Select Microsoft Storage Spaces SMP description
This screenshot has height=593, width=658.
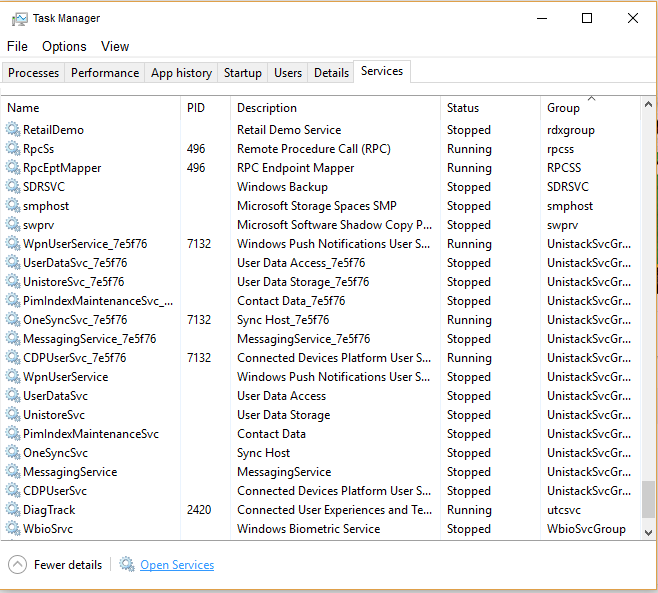(x=317, y=206)
